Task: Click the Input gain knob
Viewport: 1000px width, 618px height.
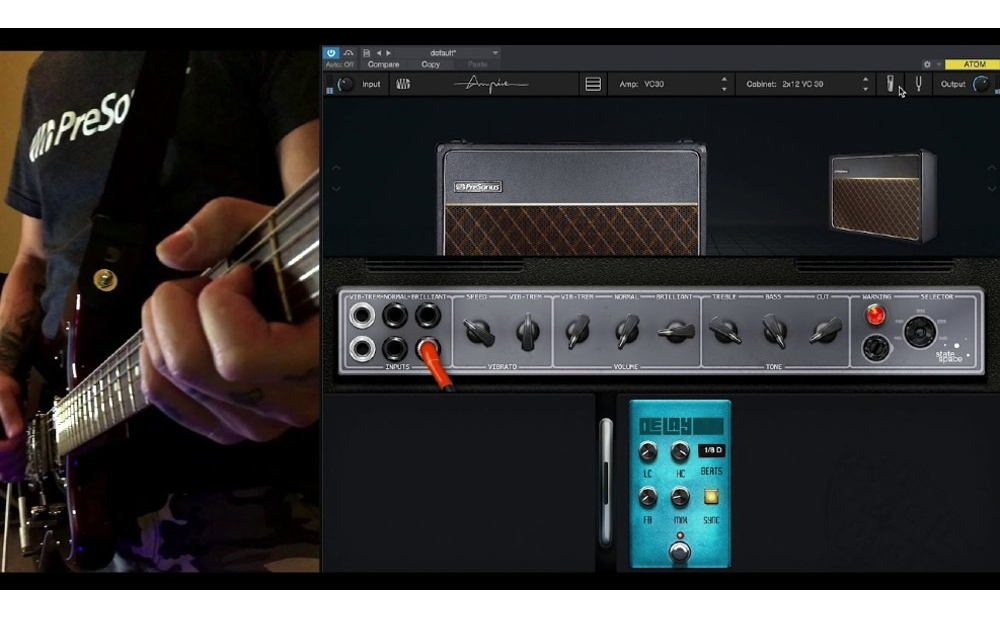Action: pyautogui.click(x=345, y=85)
